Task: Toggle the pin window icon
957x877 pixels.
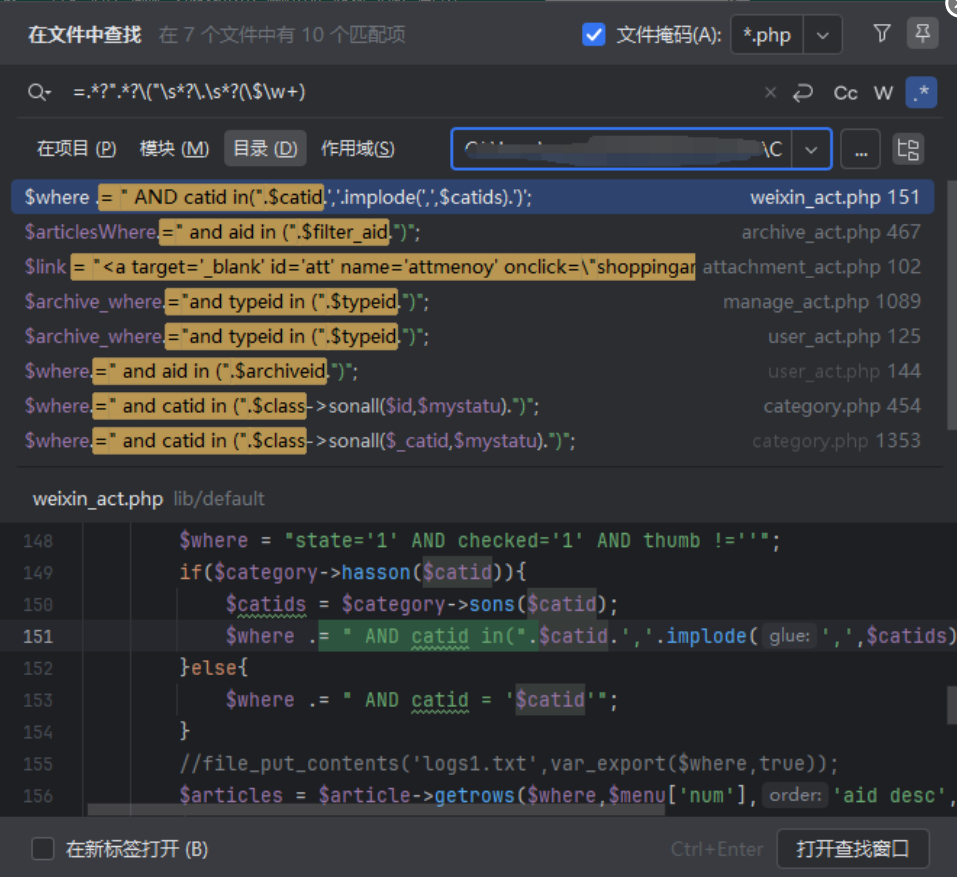Action: point(922,33)
